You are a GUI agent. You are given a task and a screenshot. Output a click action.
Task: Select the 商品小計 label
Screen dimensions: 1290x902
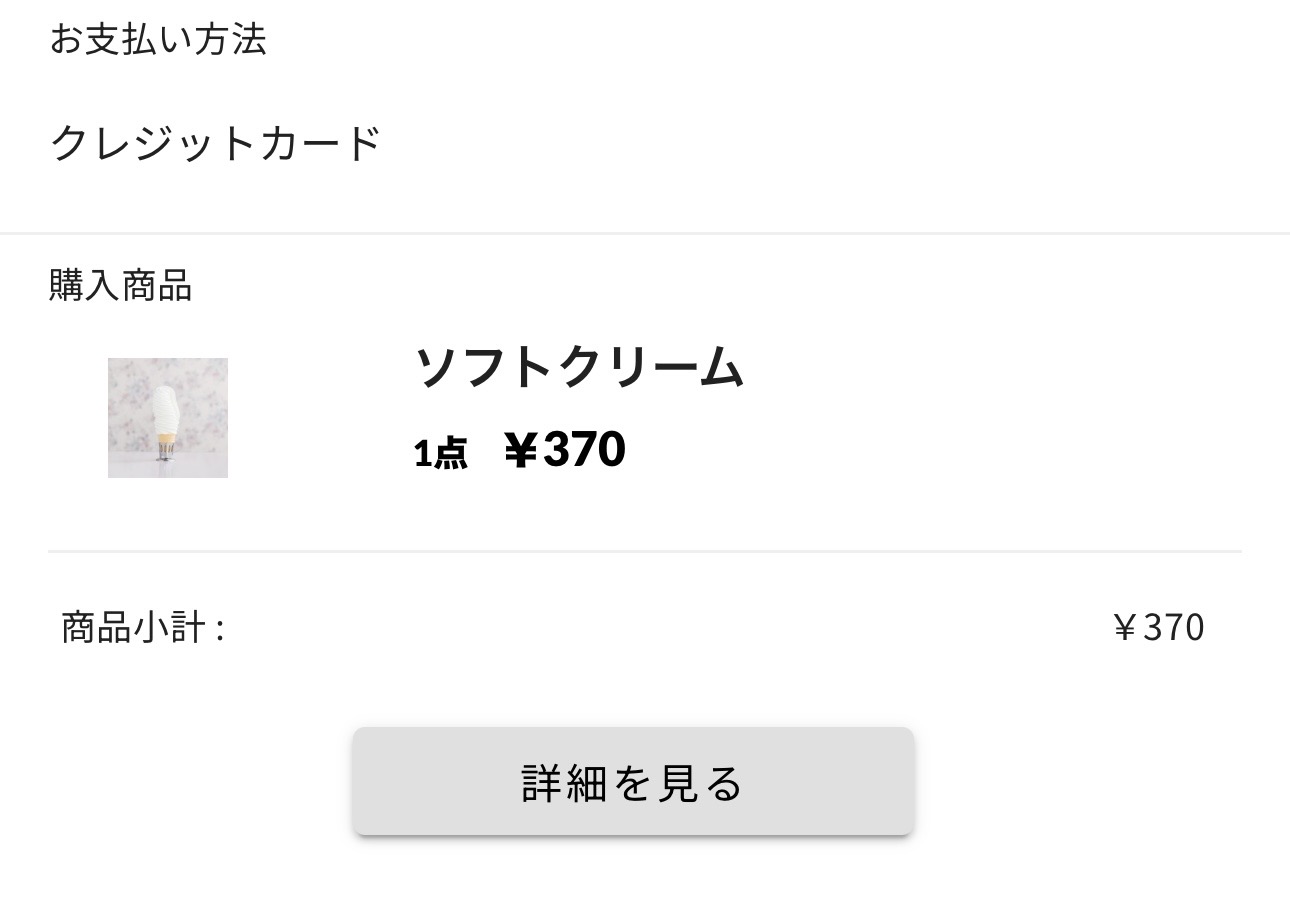(132, 628)
